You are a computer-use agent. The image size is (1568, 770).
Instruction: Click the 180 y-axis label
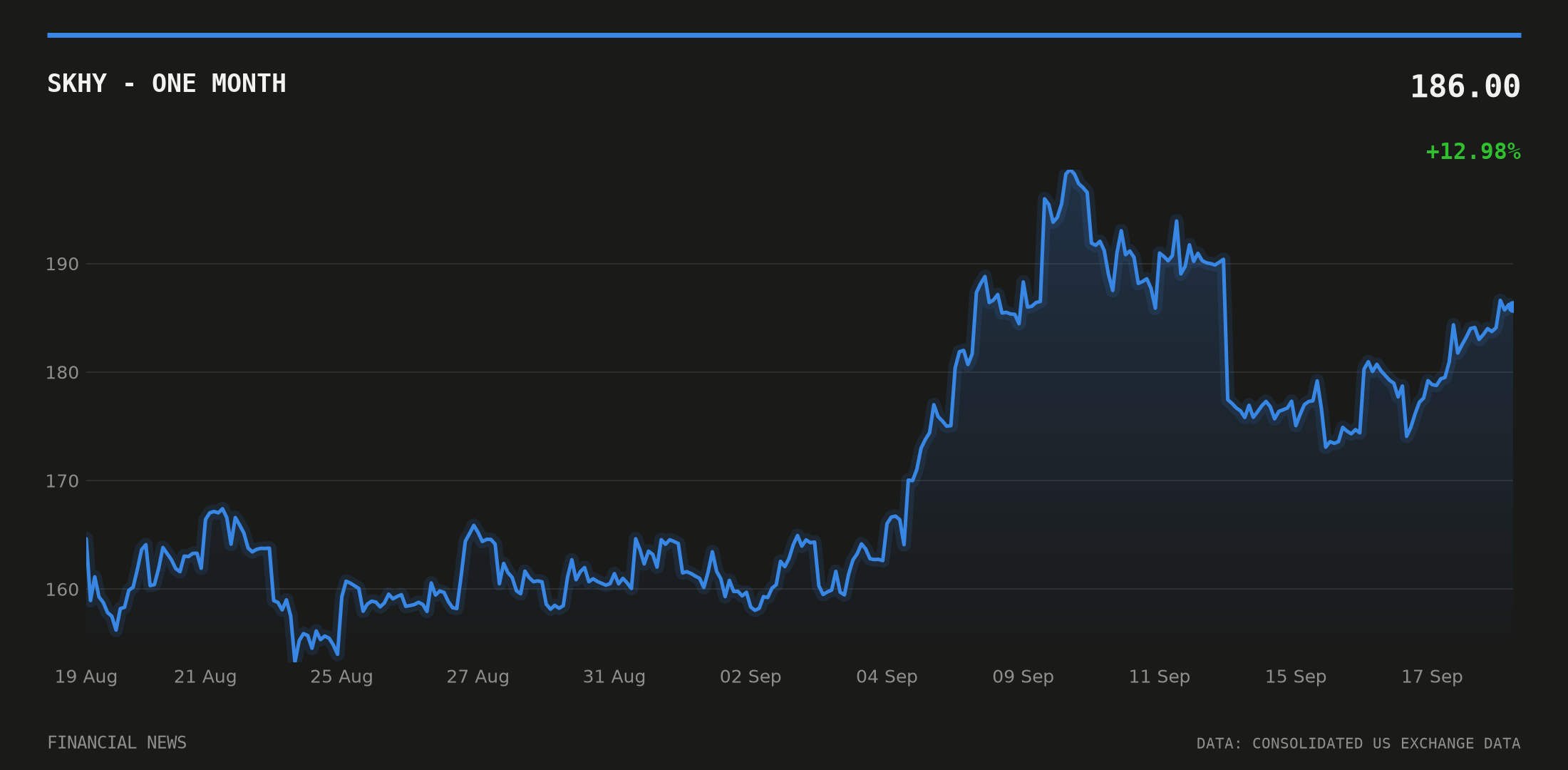point(62,373)
